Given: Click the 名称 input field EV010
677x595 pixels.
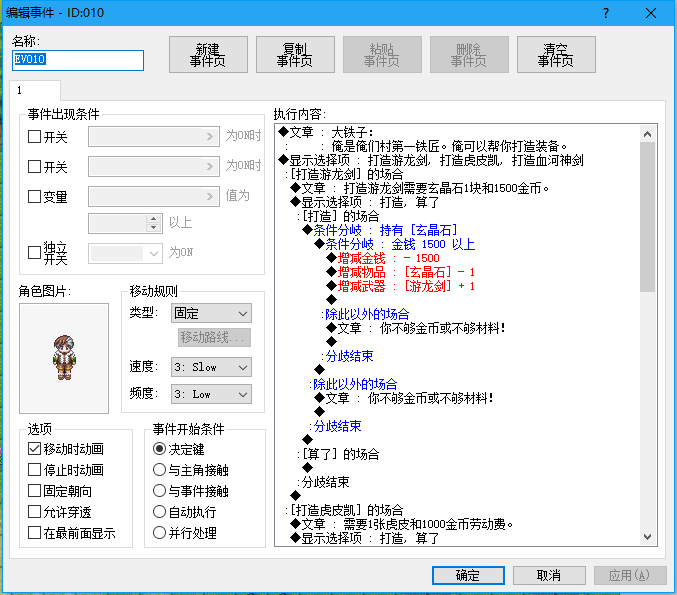Looking at the screenshot, I should tap(78, 60).
